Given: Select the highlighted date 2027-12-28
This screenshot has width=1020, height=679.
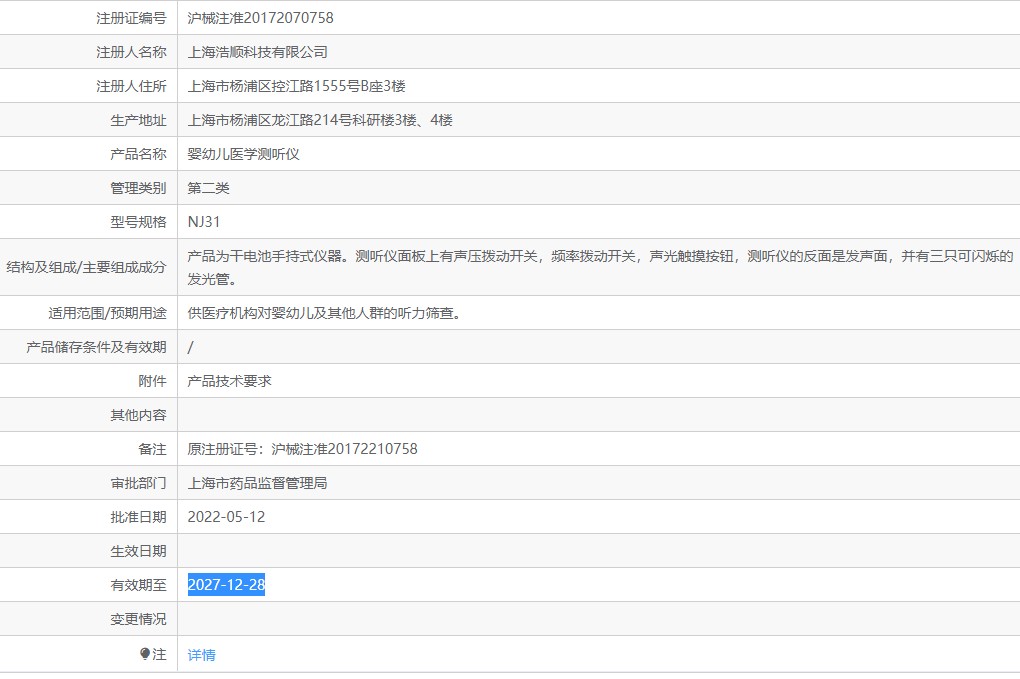Looking at the screenshot, I should tap(226, 585).
